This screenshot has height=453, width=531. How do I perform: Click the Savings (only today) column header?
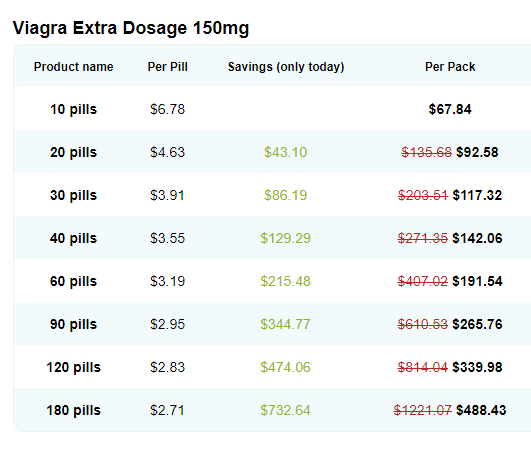pos(286,67)
